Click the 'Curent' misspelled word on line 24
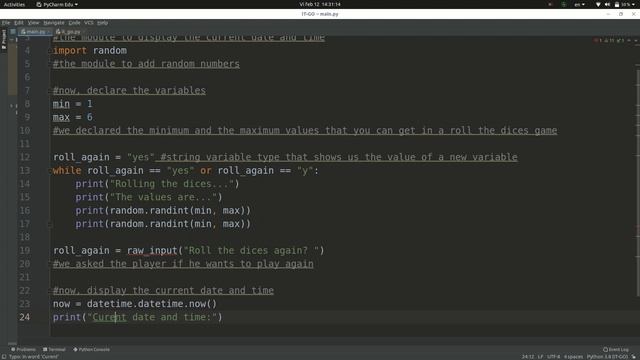 click(109, 317)
